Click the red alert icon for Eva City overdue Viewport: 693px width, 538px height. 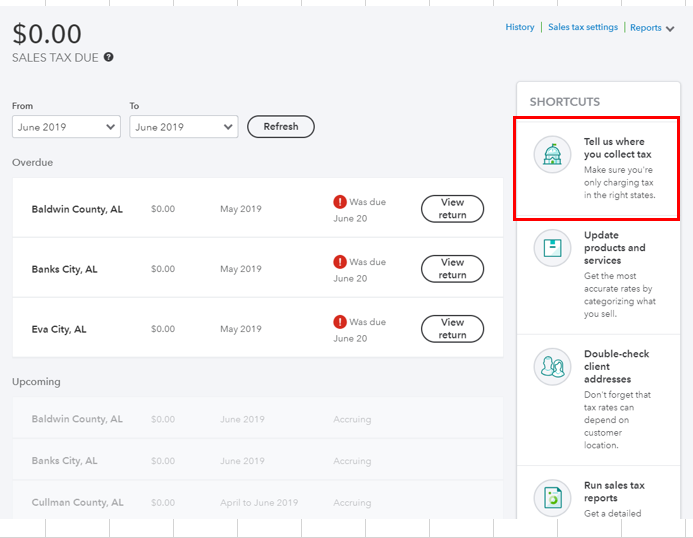coord(339,322)
